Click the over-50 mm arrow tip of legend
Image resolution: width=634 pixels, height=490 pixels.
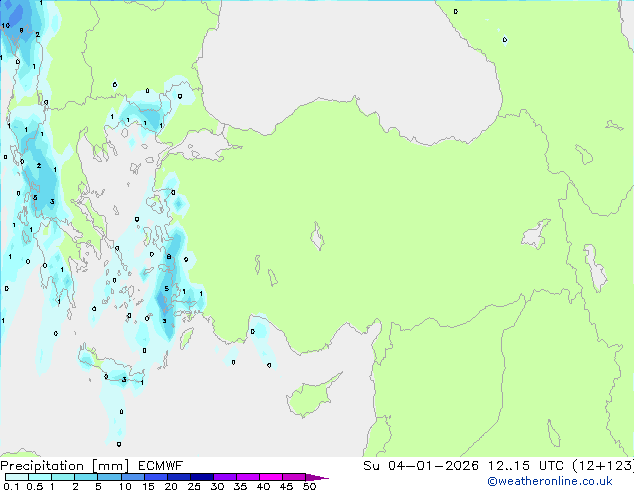pyautogui.click(x=317, y=477)
